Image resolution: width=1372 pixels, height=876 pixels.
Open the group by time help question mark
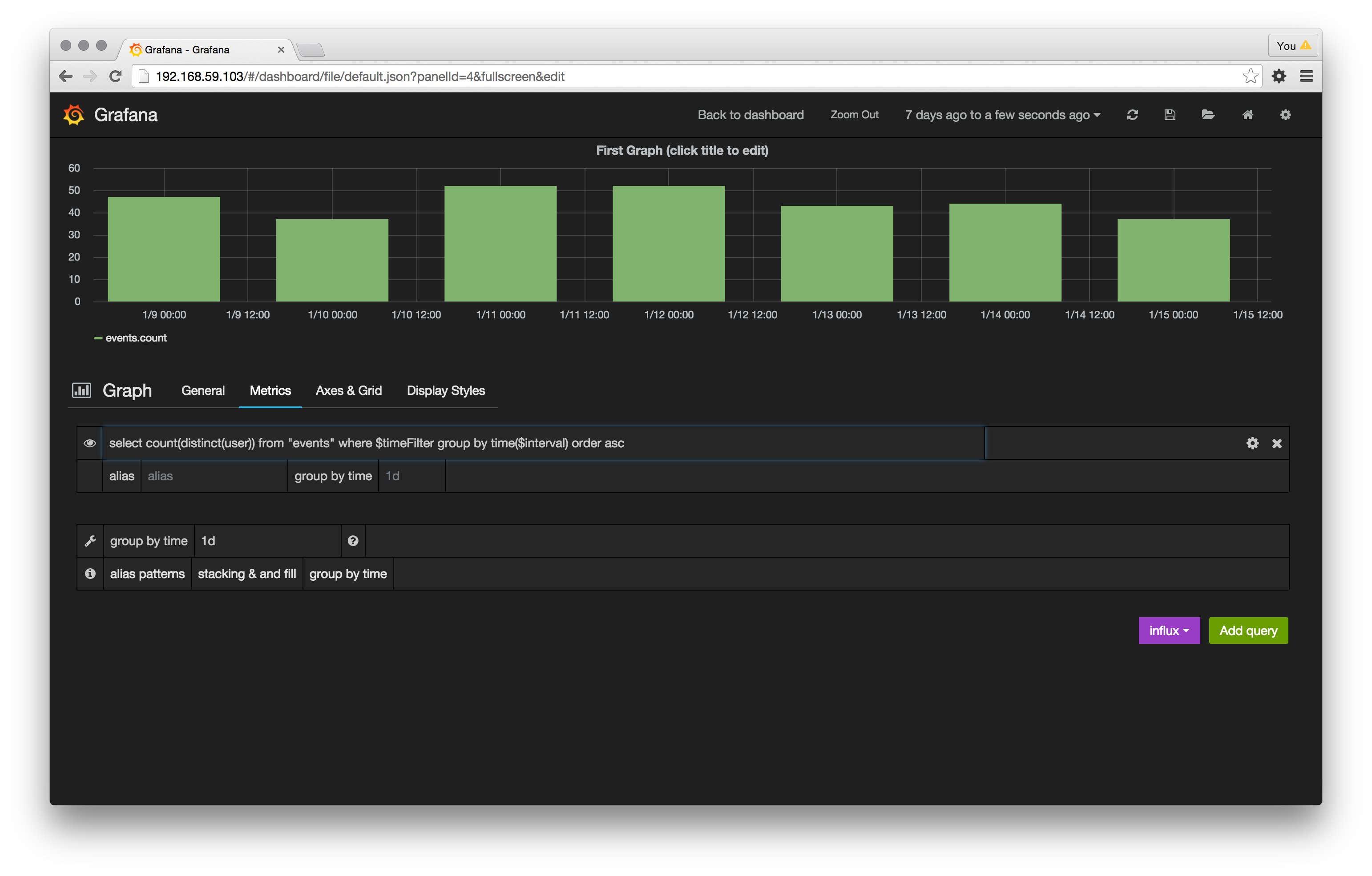point(353,541)
